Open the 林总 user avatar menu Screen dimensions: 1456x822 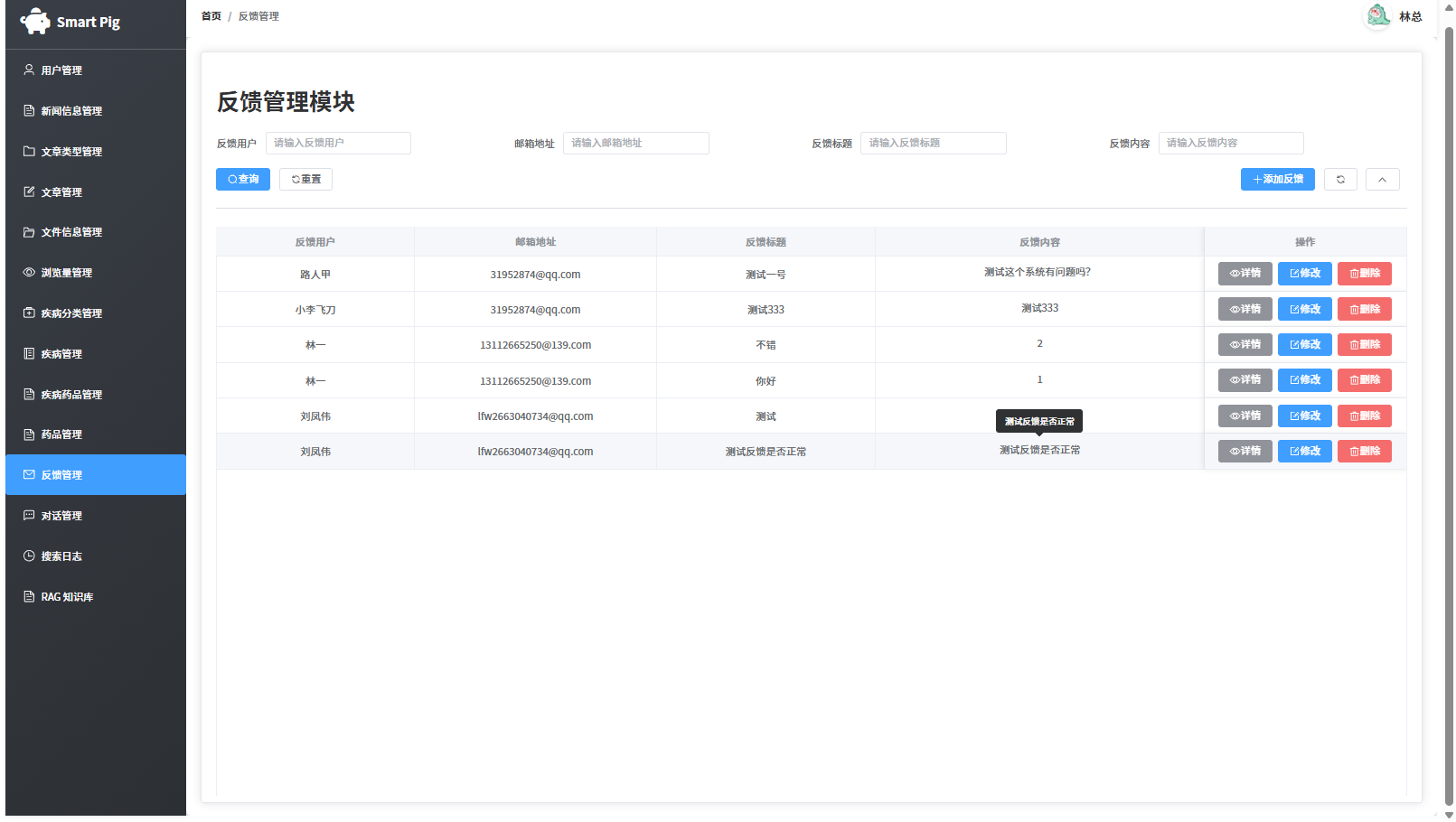tap(1395, 16)
